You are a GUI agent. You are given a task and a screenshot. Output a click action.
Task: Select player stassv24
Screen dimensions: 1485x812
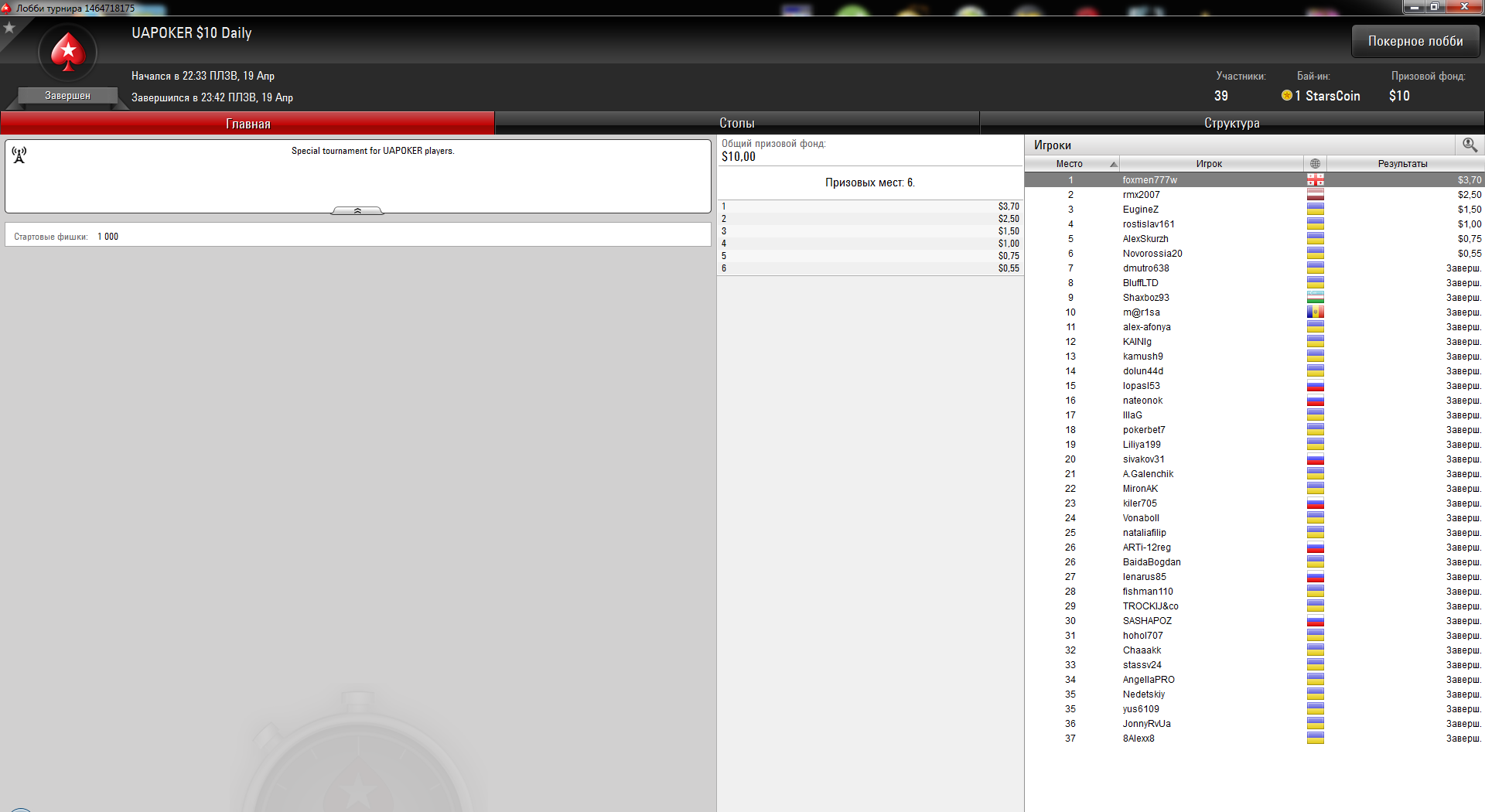click(1254, 664)
